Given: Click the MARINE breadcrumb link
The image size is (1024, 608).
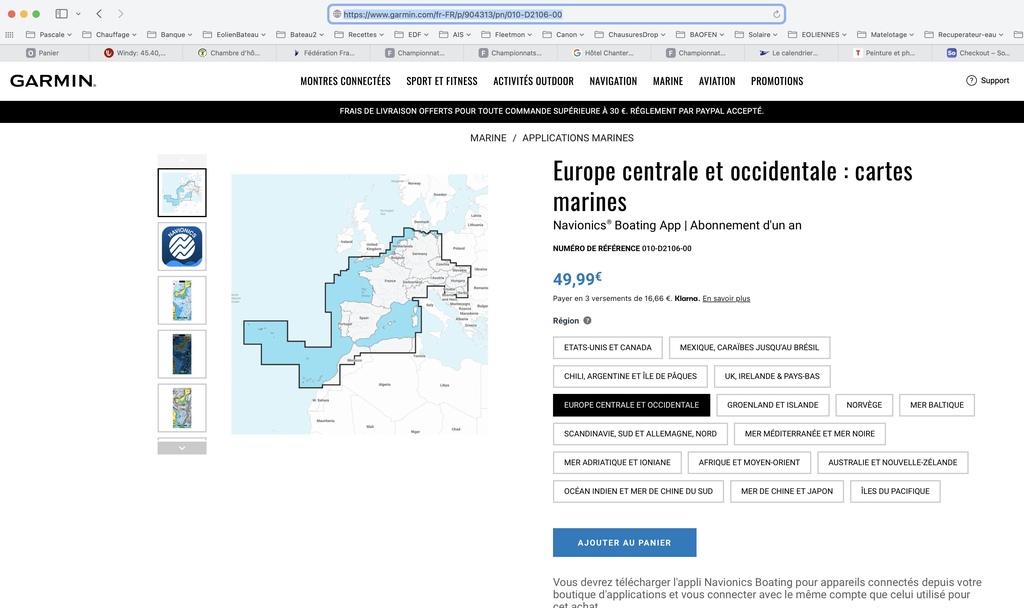Looking at the screenshot, I should pyautogui.click(x=488, y=138).
